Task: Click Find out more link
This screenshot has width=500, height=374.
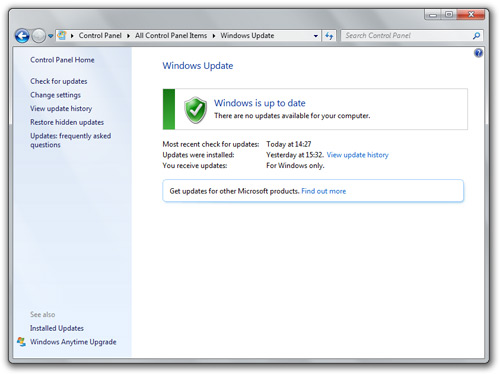Action: 324,191
